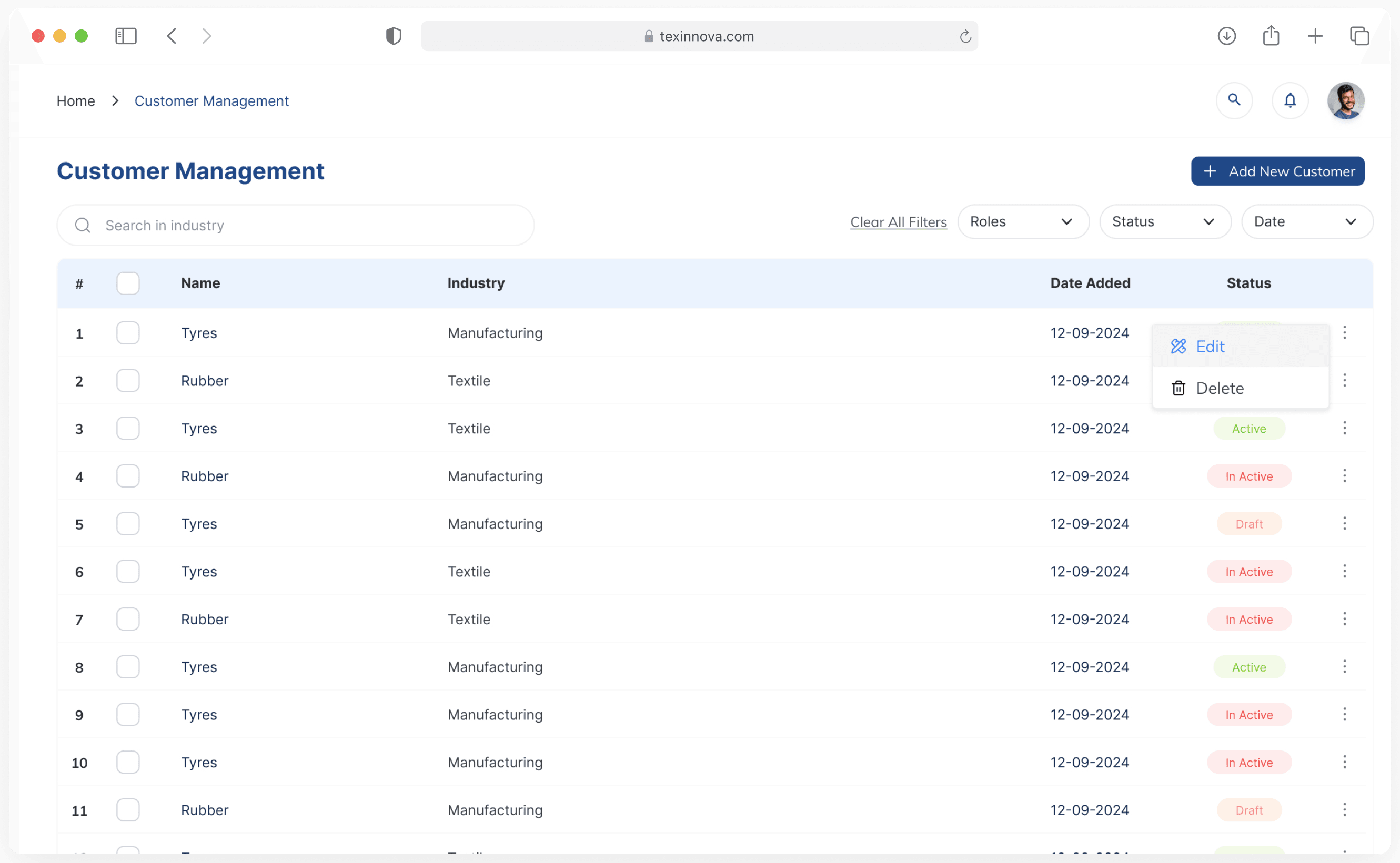Viewport: 1400px width, 863px height.
Task: Click the green Active status badge on row 3
Action: (x=1248, y=428)
